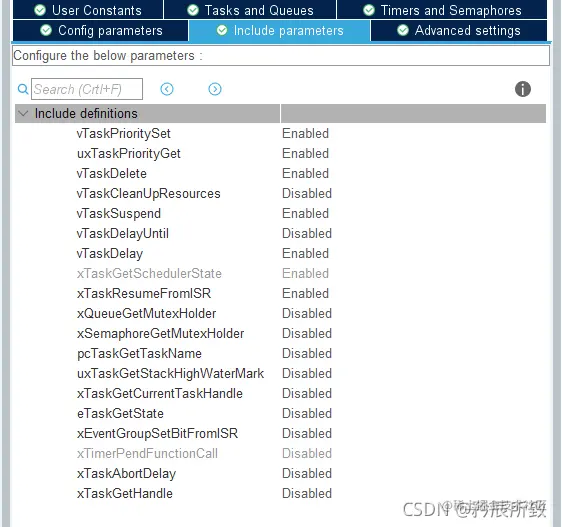This screenshot has height=527, width=562.
Task: Click xEventGroupSetBitFromISR Disabled value
Action: pyautogui.click(x=307, y=433)
